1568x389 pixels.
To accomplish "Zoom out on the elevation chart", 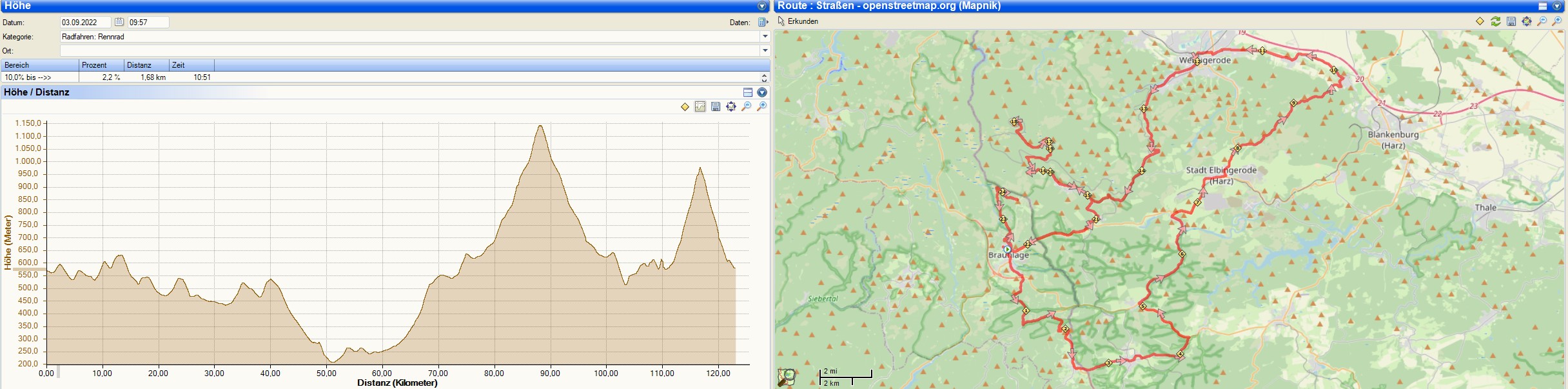I will click(747, 106).
